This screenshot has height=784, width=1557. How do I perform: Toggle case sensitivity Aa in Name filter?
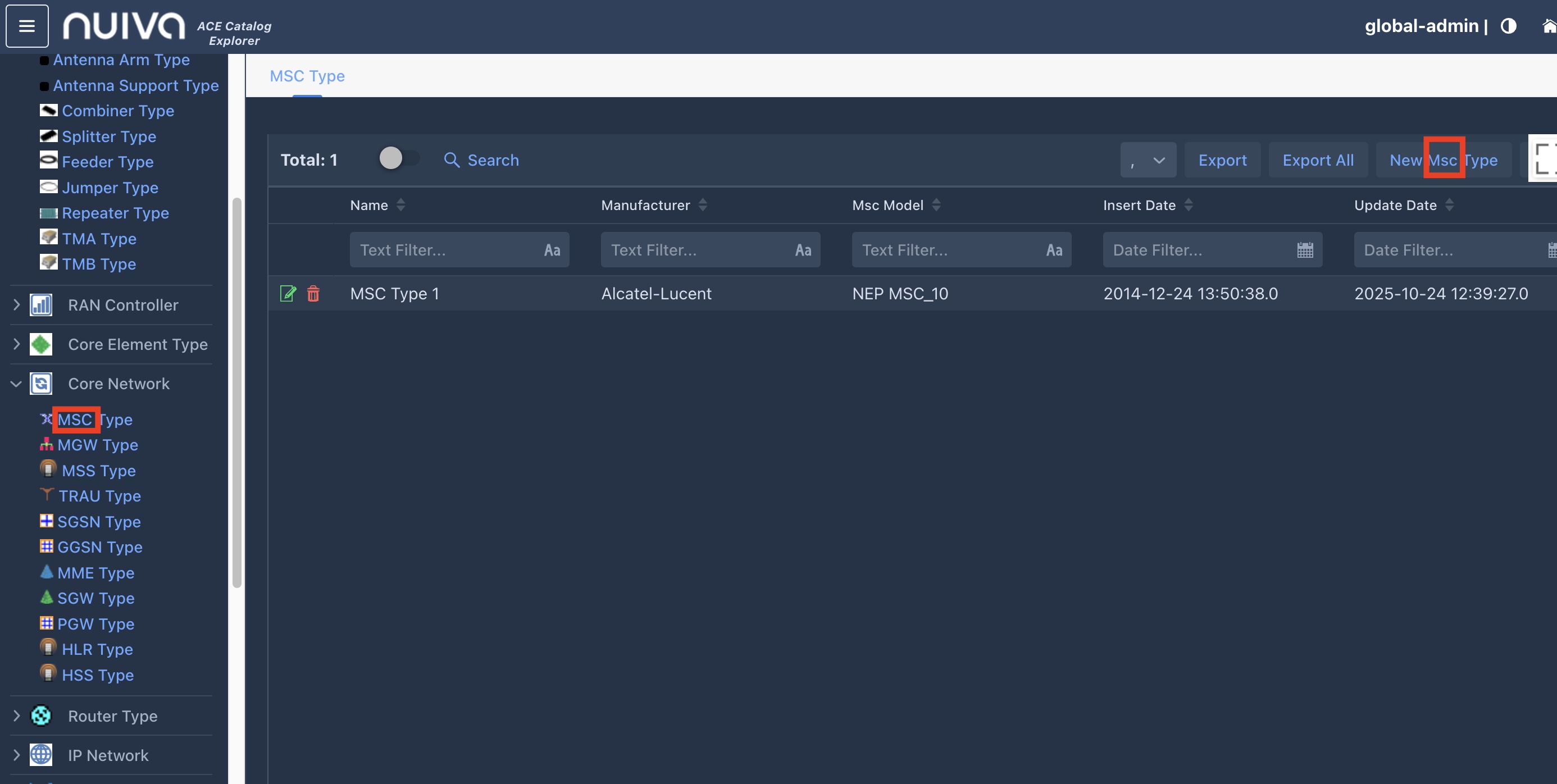[552, 250]
